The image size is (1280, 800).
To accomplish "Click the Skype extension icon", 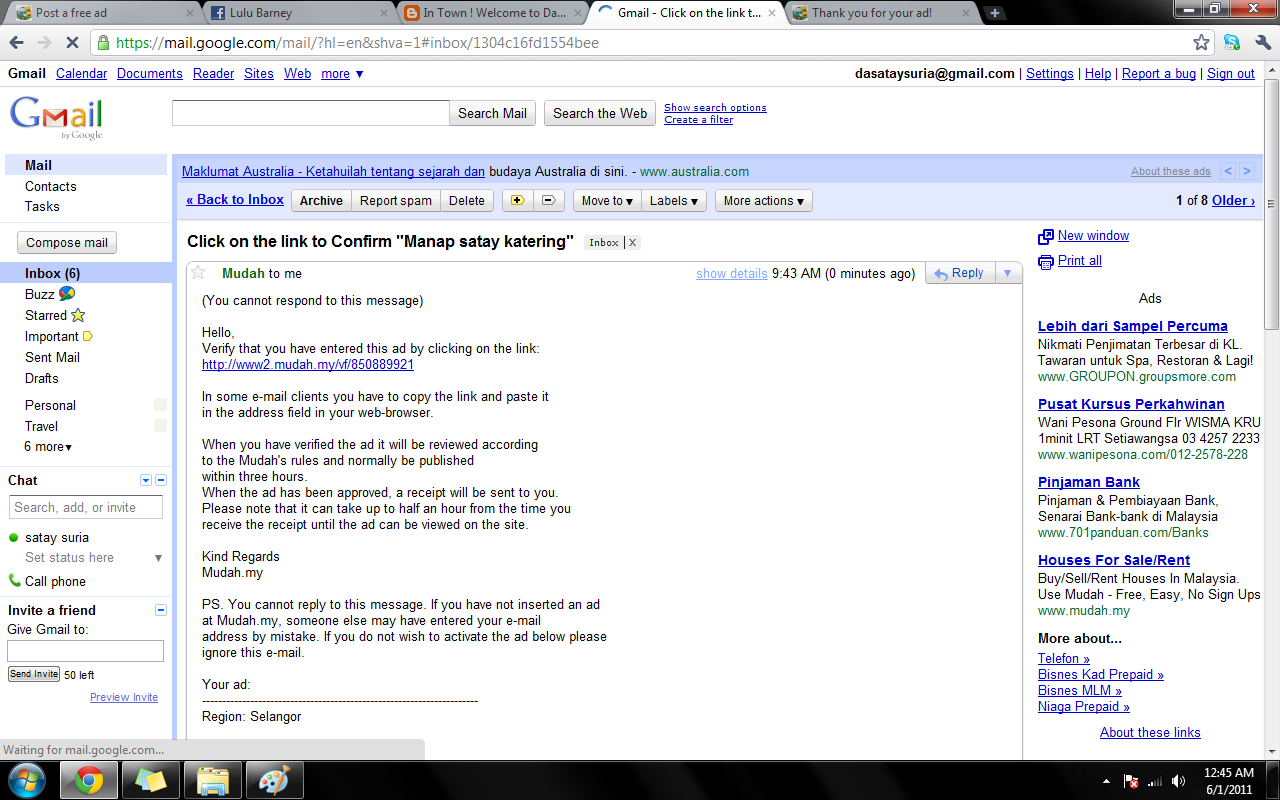I will (x=1232, y=43).
